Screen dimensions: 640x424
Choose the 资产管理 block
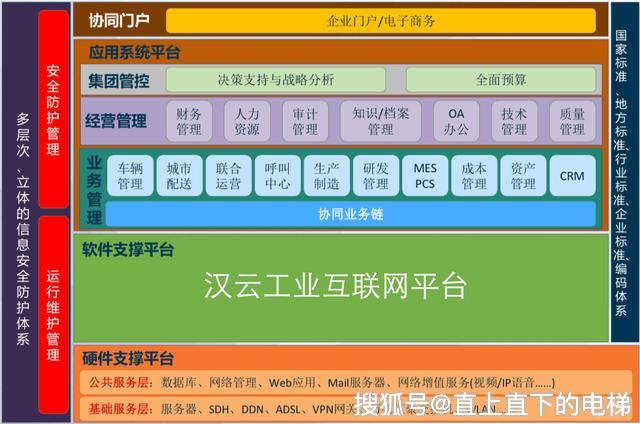tap(523, 175)
